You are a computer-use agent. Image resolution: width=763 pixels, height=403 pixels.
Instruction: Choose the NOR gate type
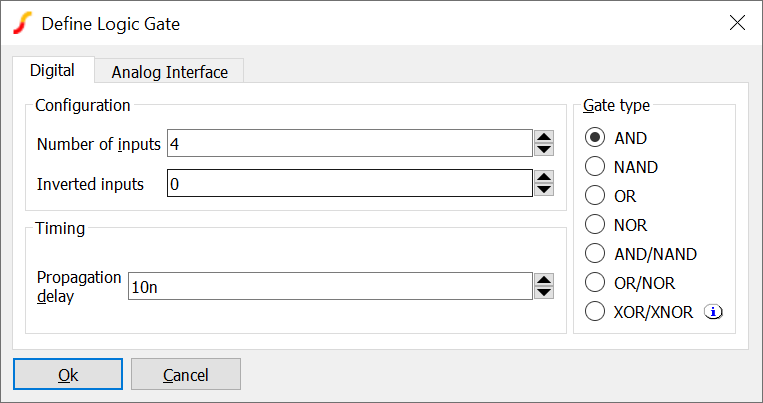595,225
